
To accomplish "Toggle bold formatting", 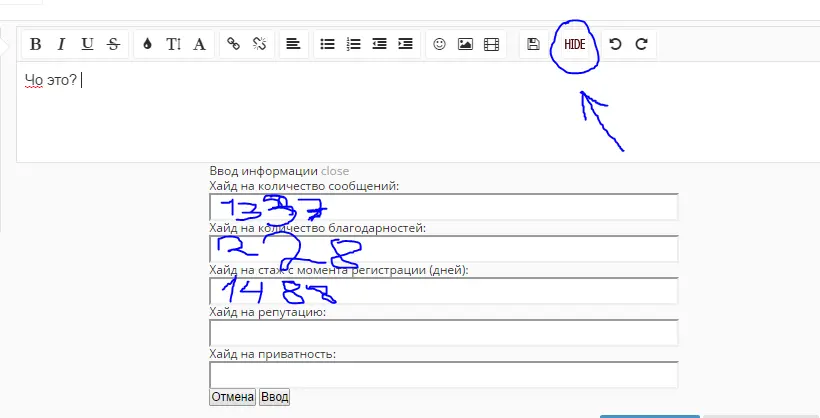I will tap(36, 44).
